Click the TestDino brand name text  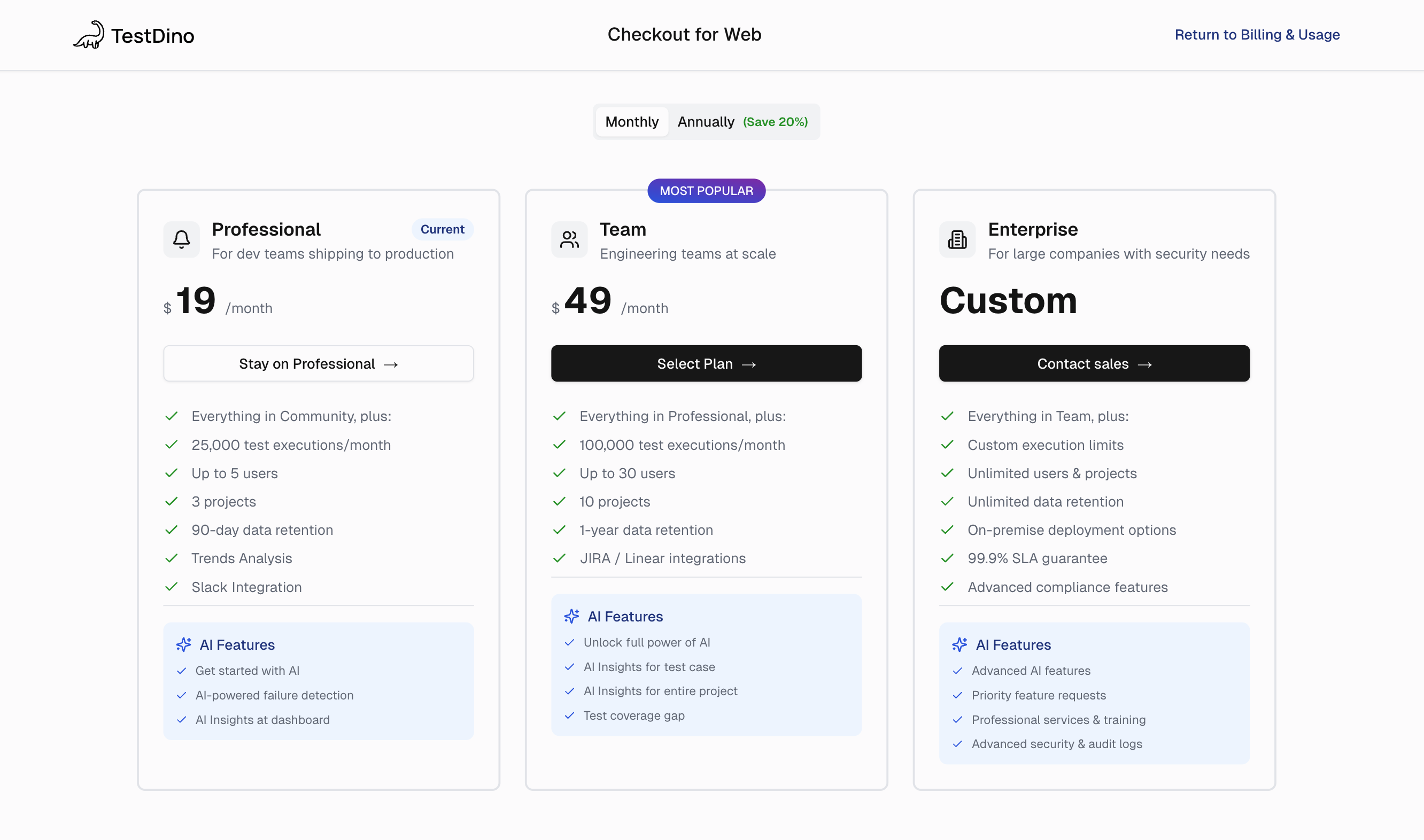(x=152, y=36)
